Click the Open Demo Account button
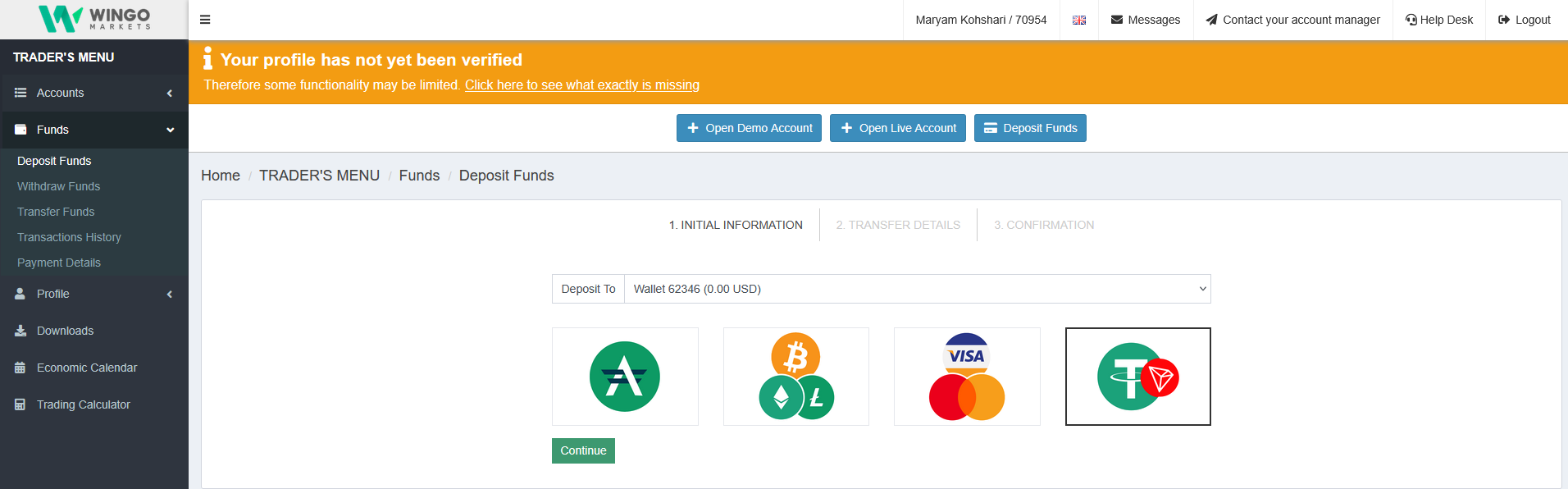1568x489 pixels. click(749, 128)
